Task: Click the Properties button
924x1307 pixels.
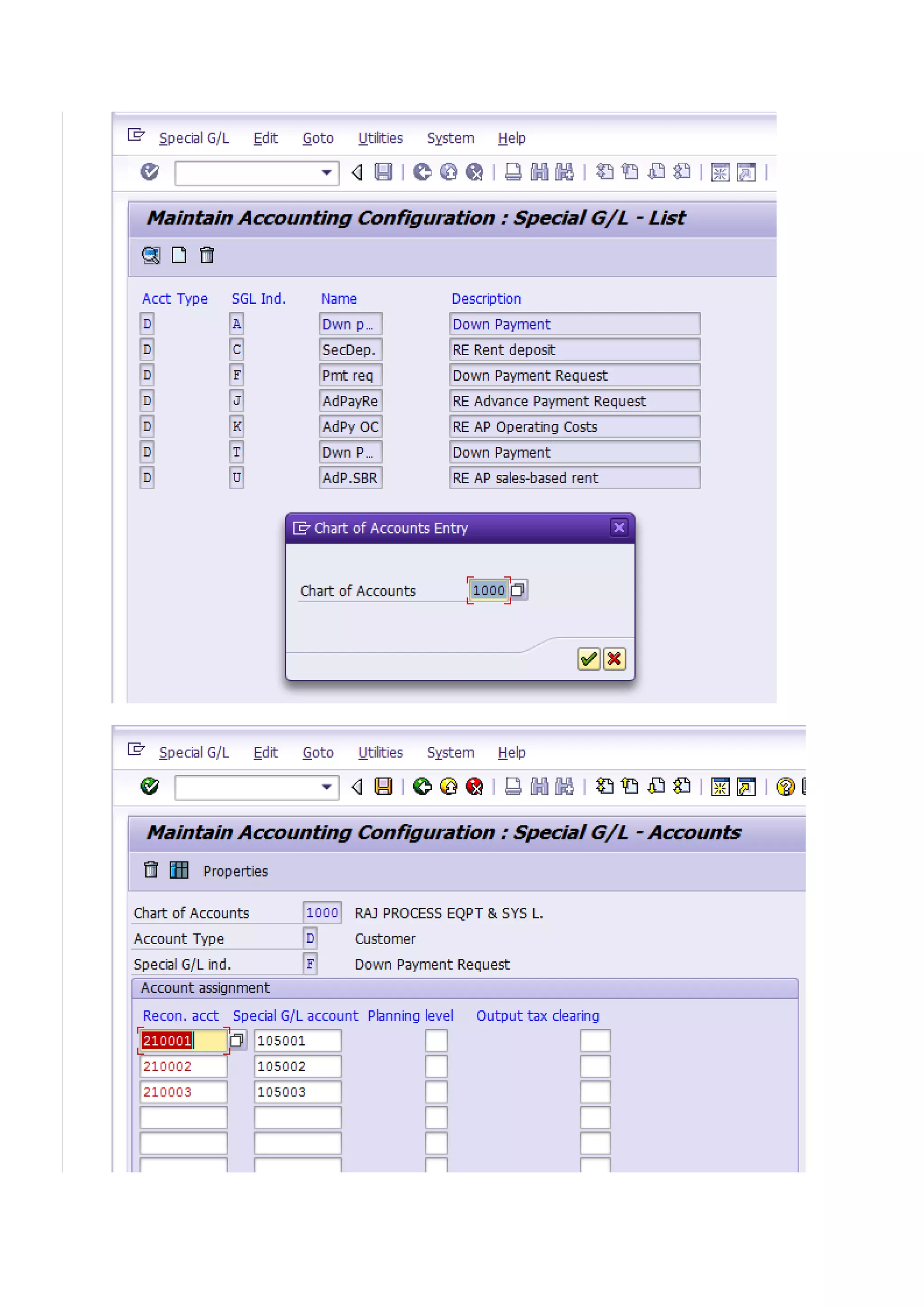Action: click(235, 871)
